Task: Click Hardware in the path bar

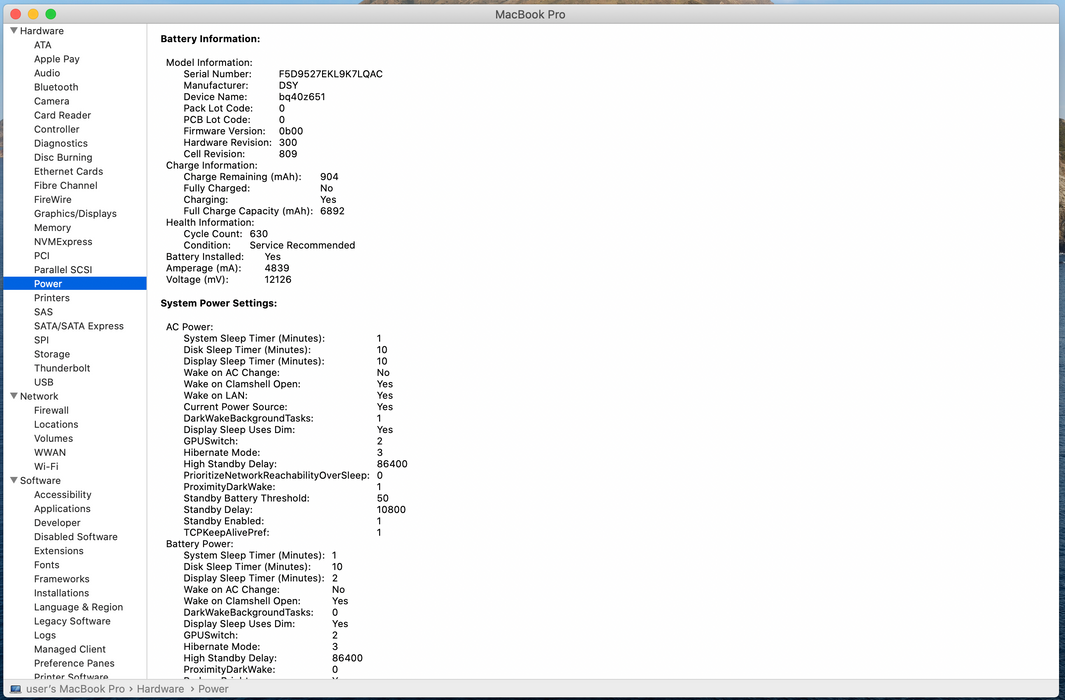Action: (160, 688)
